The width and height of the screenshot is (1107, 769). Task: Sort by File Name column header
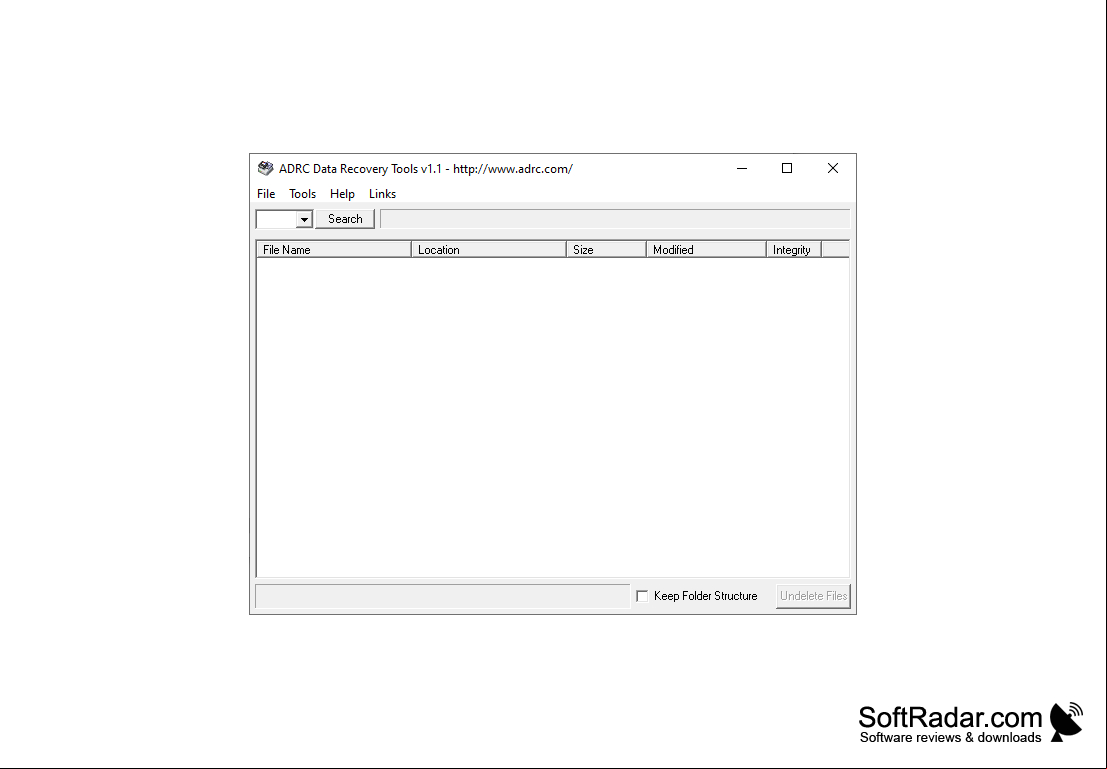pyautogui.click(x=334, y=249)
